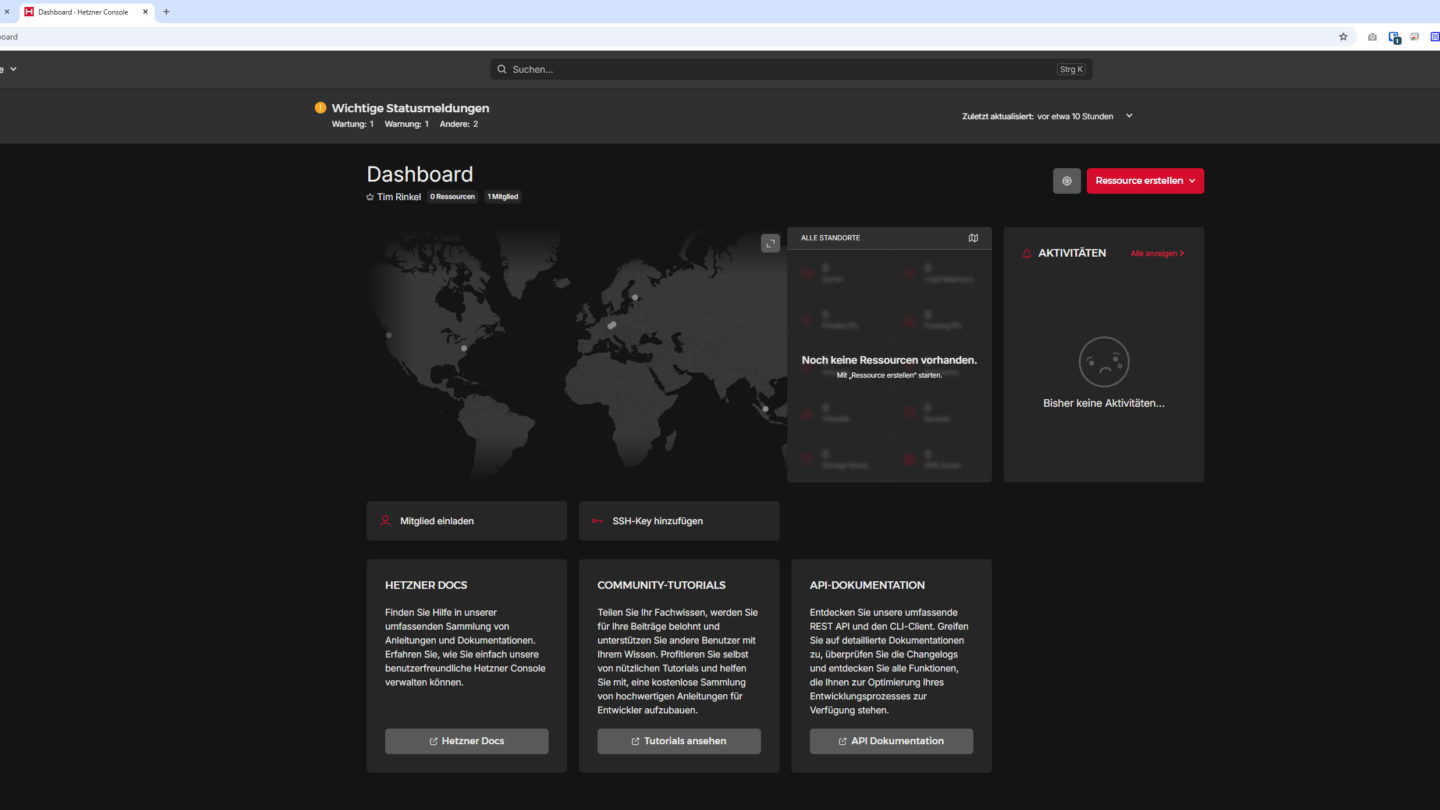Click the key icon on SSH-Key hinzufügen

pos(597,521)
